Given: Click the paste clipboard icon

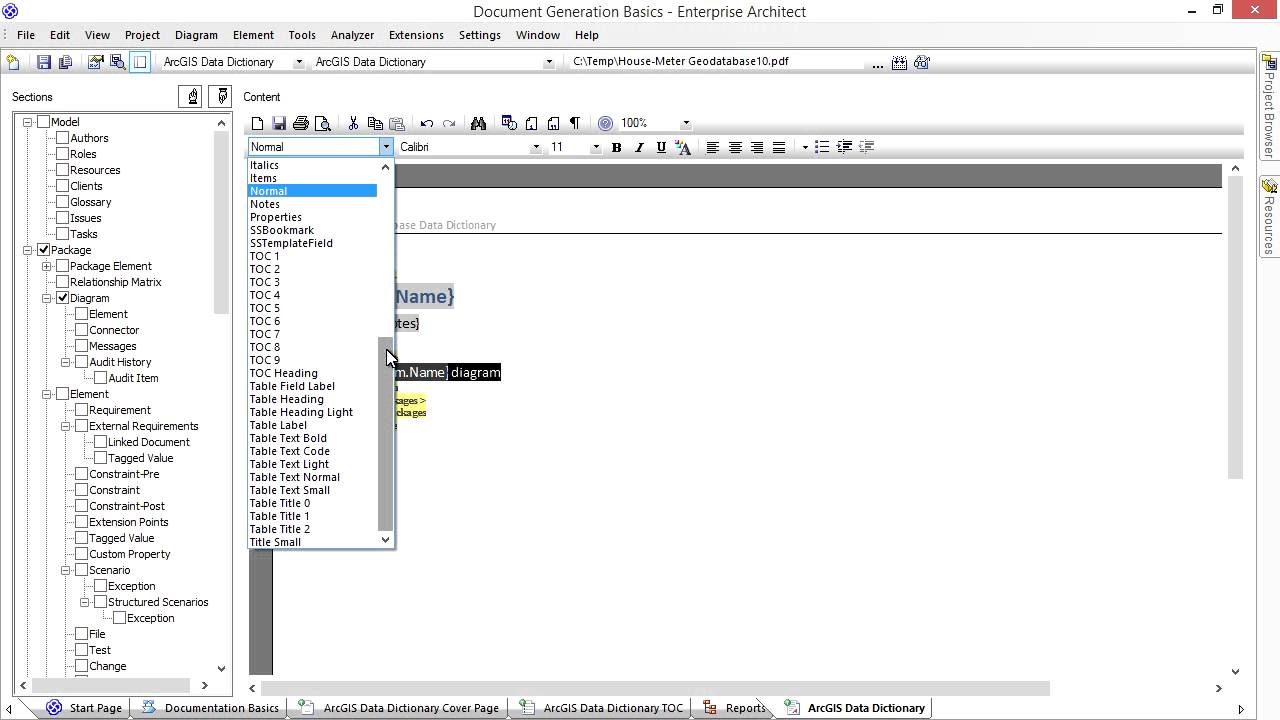Looking at the screenshot, I should click(397, 123).
